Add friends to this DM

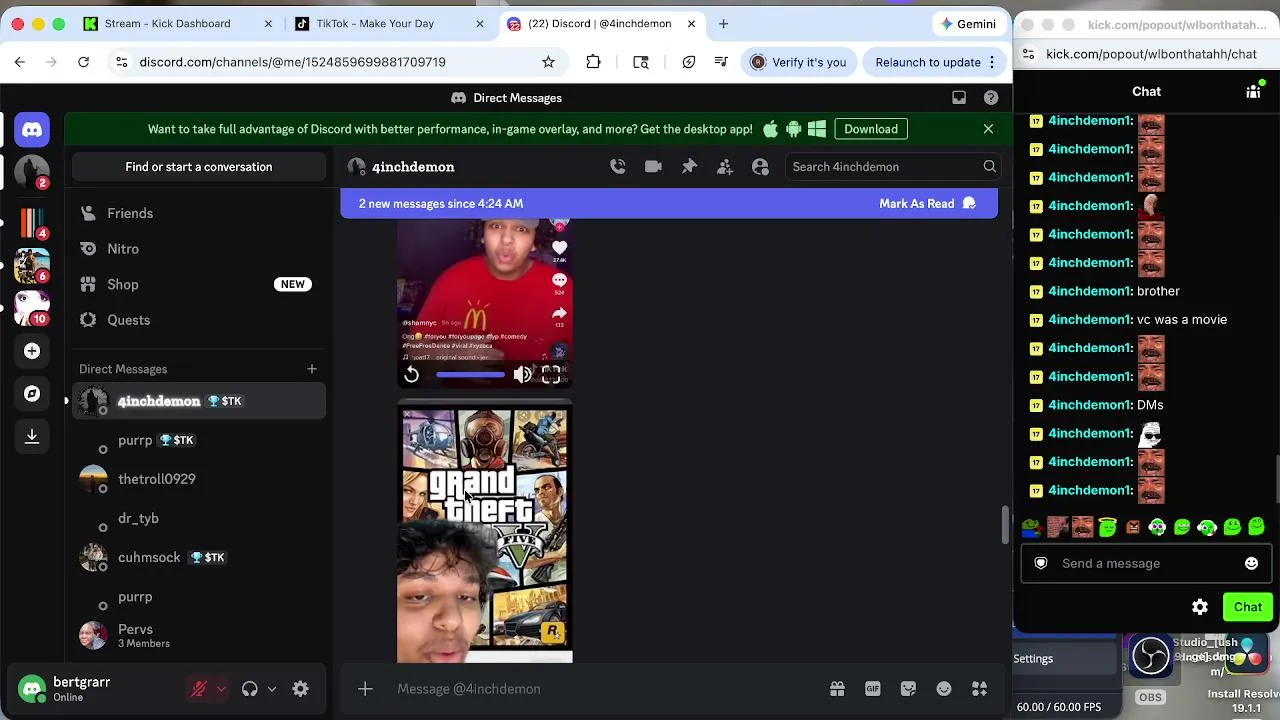point(725,167)
